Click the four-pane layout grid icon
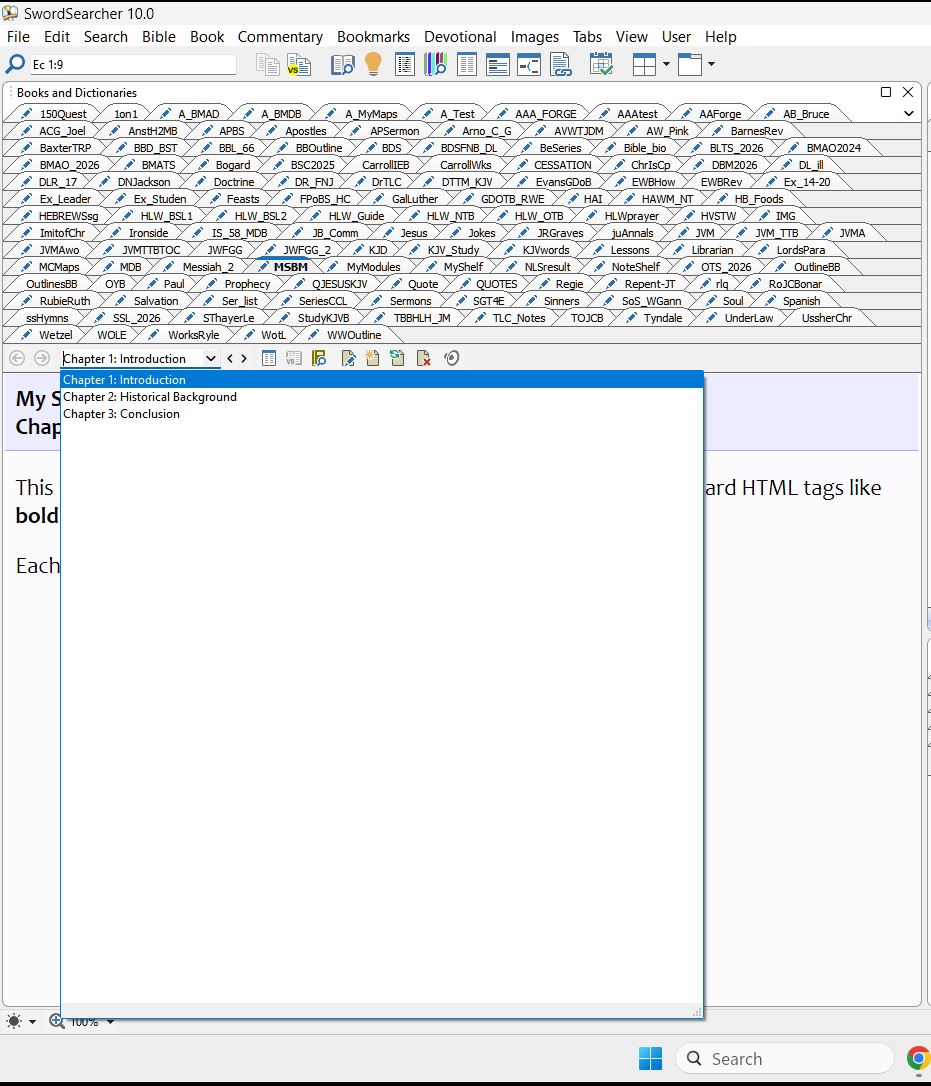 [644, 64]
